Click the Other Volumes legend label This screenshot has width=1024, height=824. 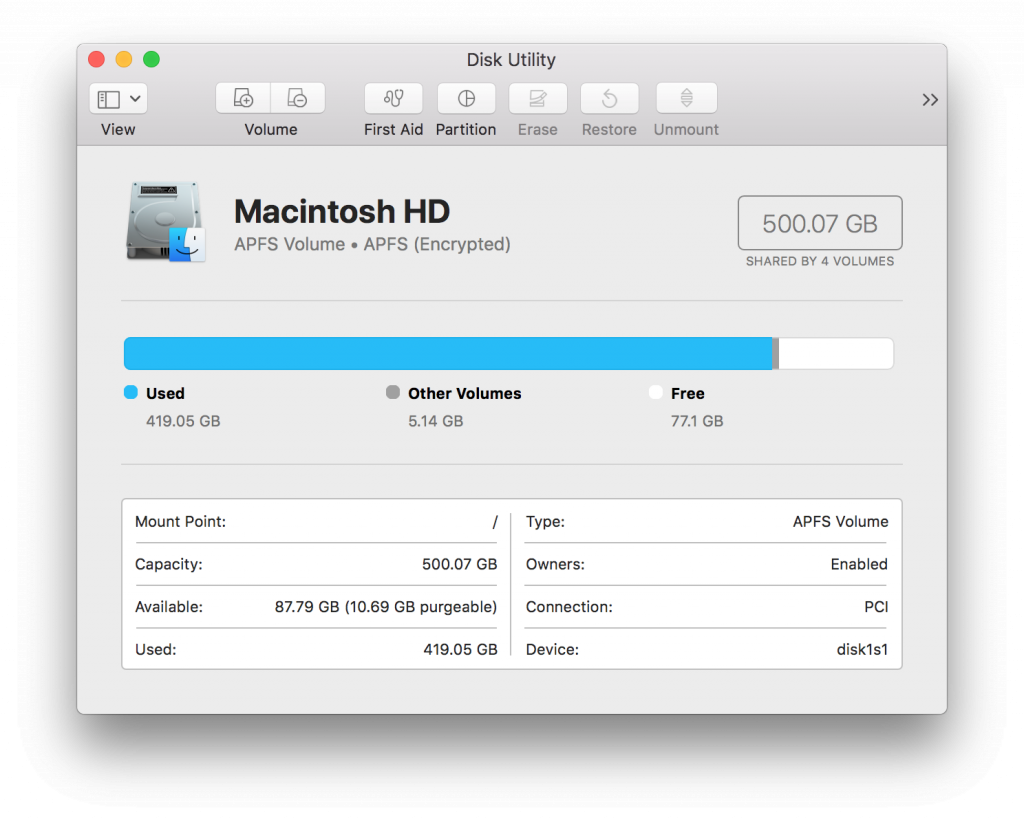[x=464, y=393]
